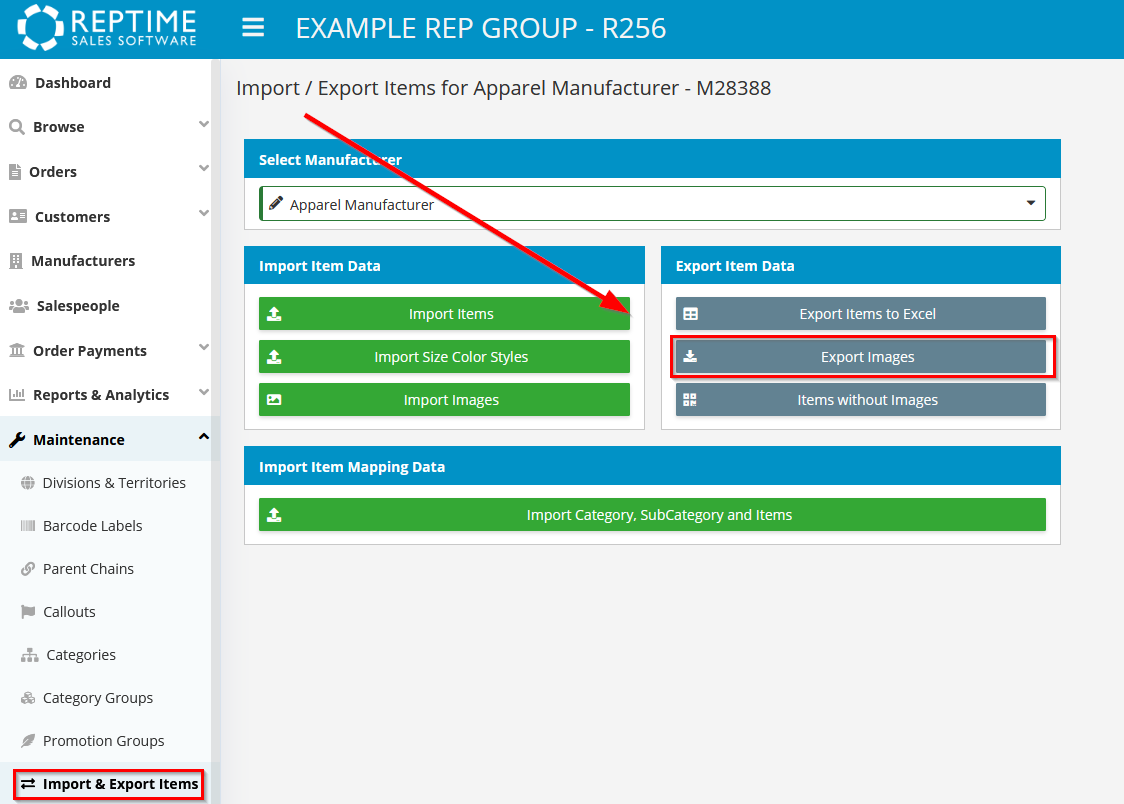Click the Import & Export Items arrows icon
This screenshot has width=1124, height=804.
pos(28,784)
